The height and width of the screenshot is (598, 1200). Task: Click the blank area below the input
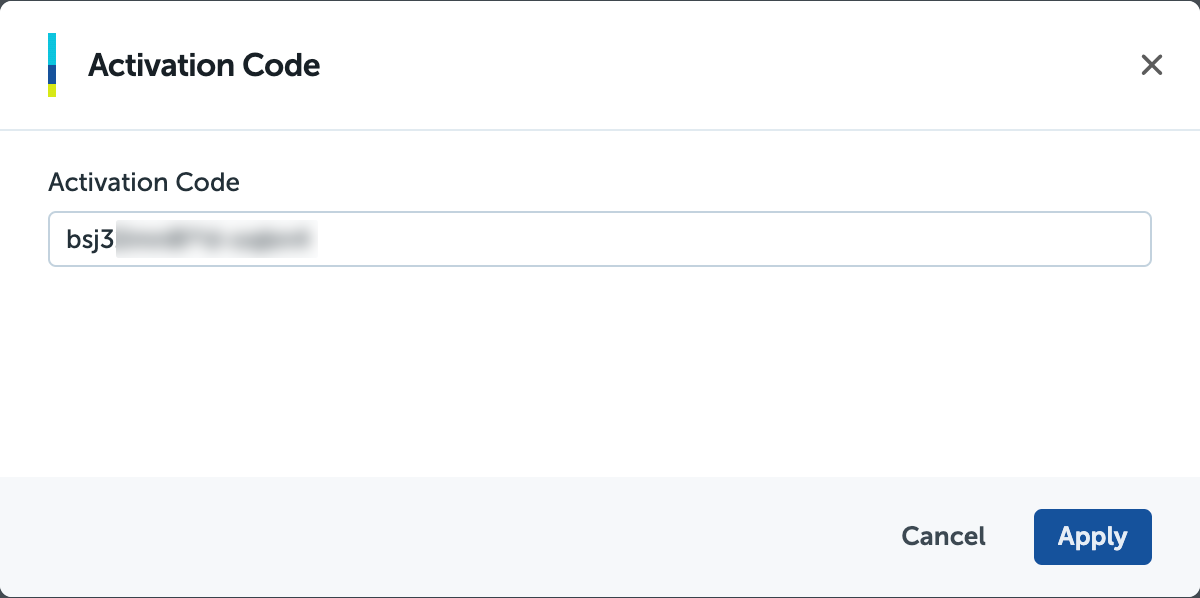point(600,370)
